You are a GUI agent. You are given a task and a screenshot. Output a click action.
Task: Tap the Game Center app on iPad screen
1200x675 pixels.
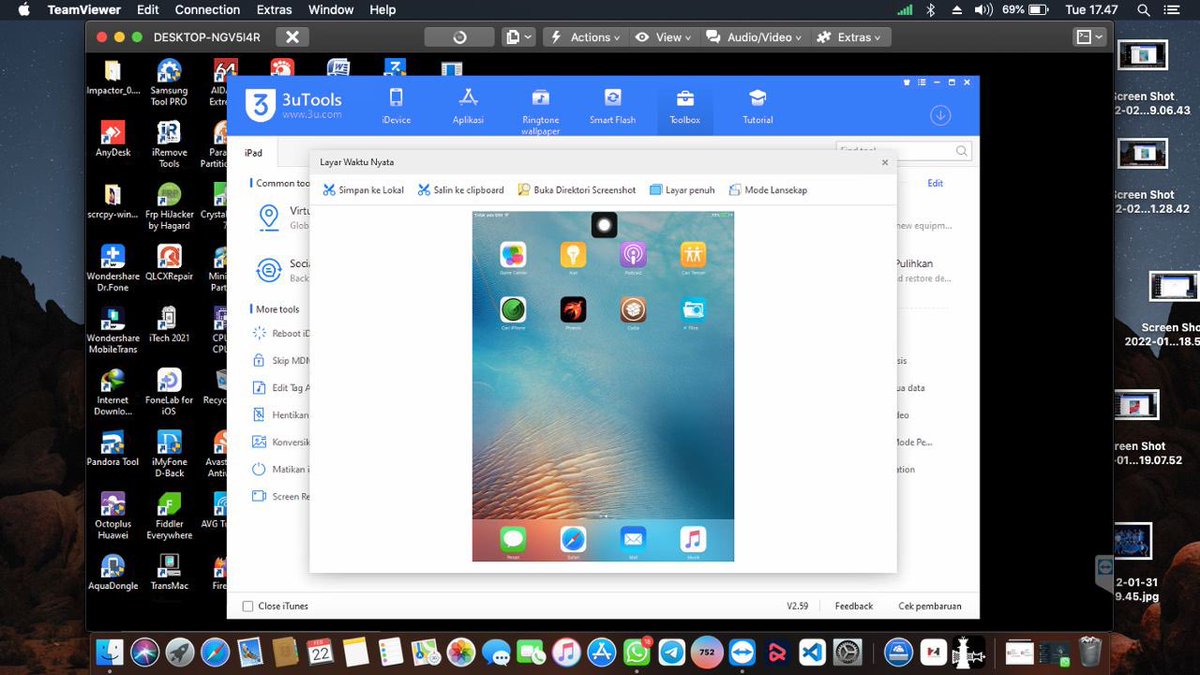(513, 255)
